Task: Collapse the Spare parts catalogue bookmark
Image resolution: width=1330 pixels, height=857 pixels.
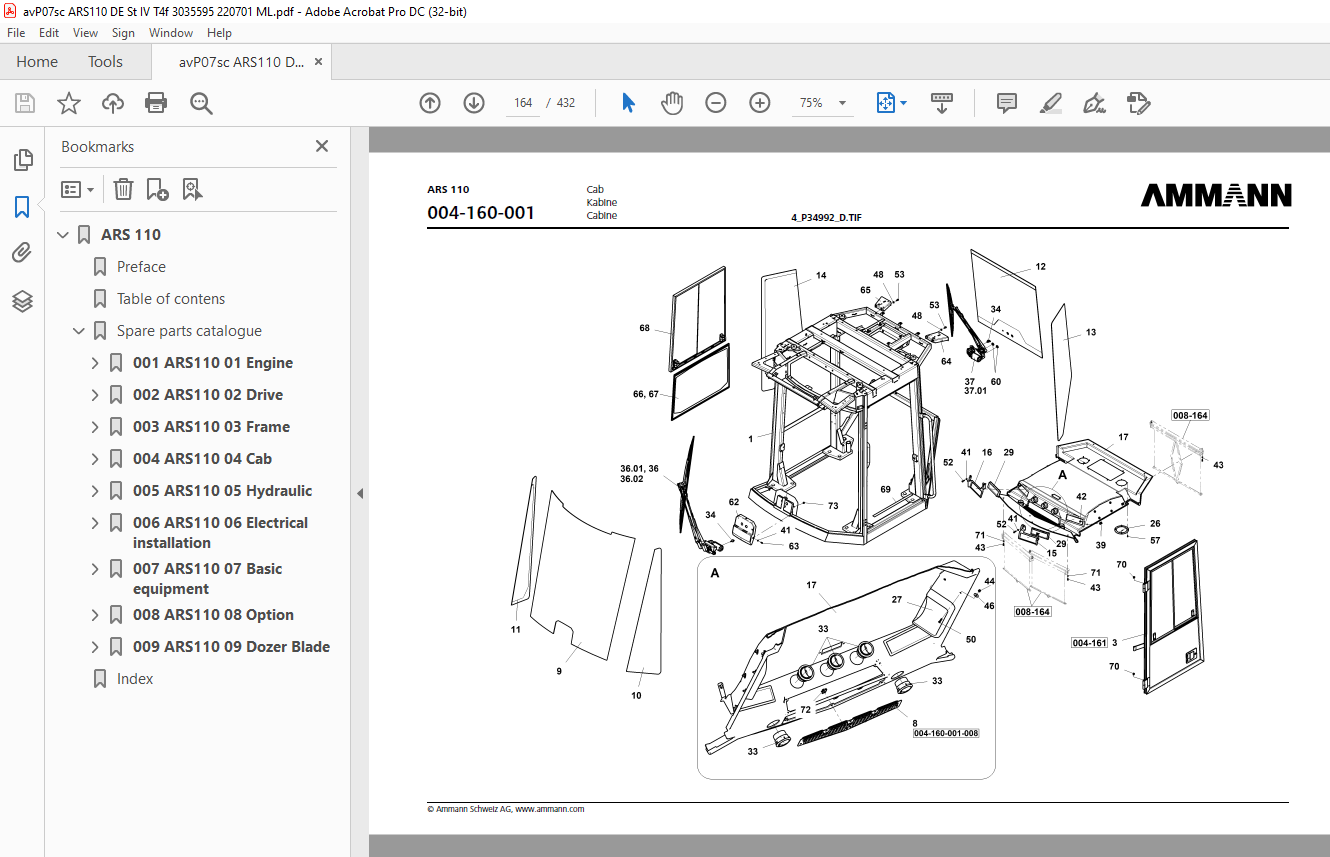Action: (79, 331)
